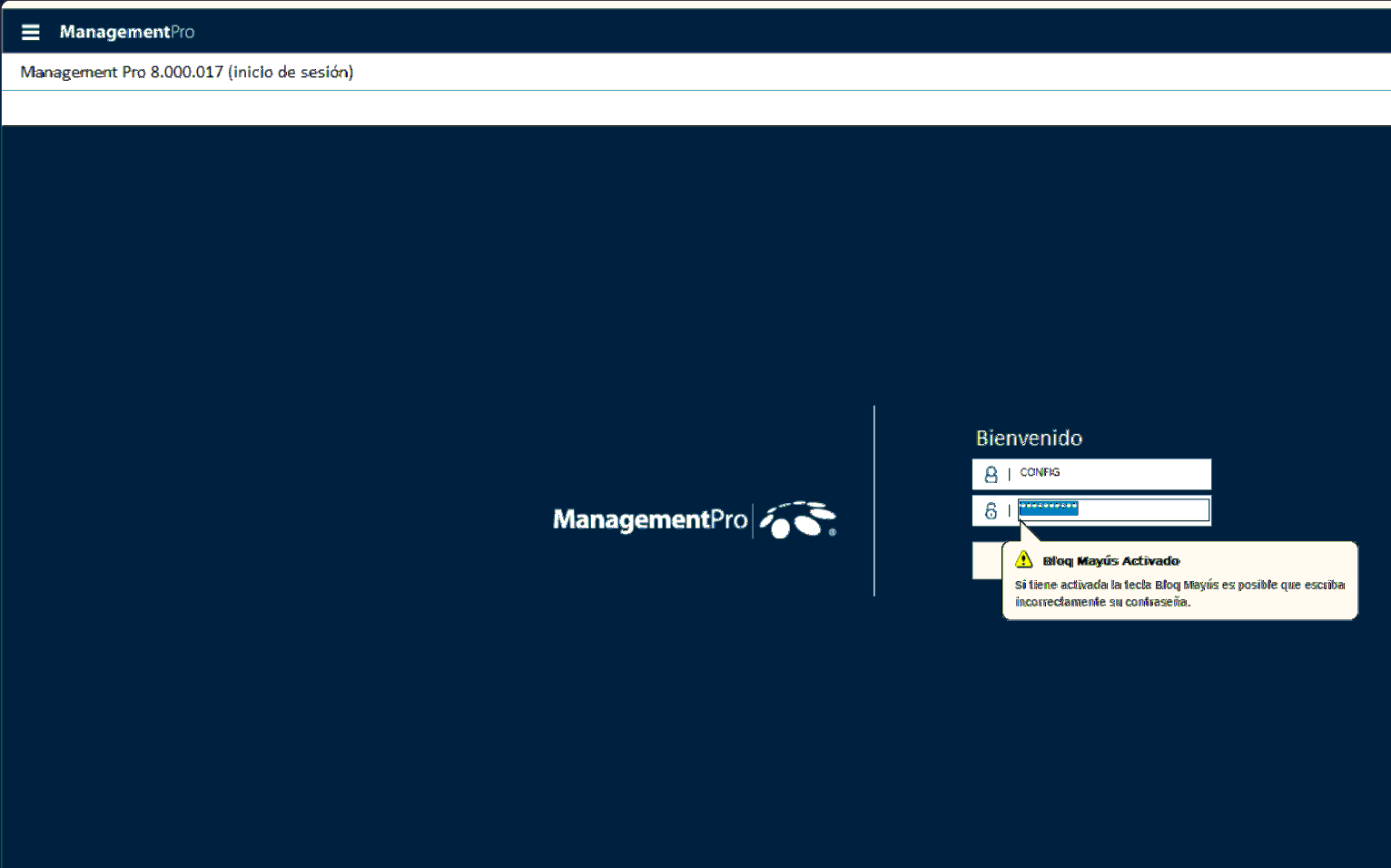Click the petal logo emblem
This screenshot has height=868, width=1391.
tap(797, 519)
